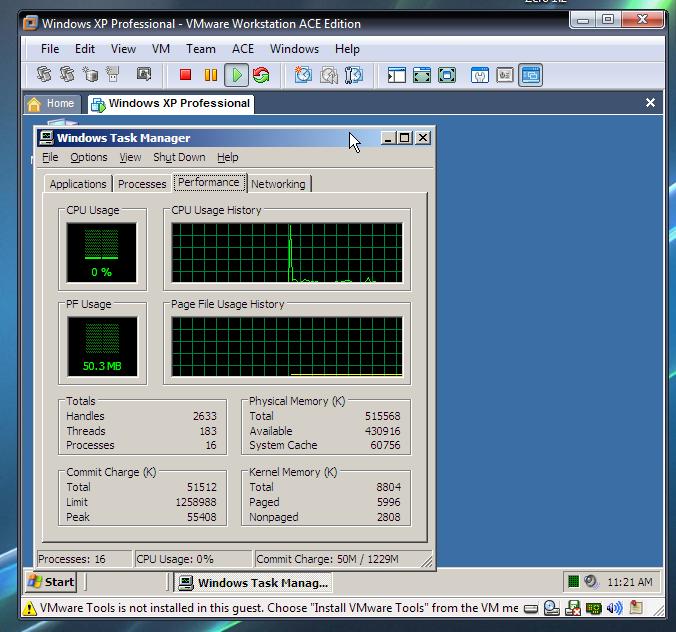The image size is (676, 632).
Task: Open the ACE menu
Action: coord(243,49)
